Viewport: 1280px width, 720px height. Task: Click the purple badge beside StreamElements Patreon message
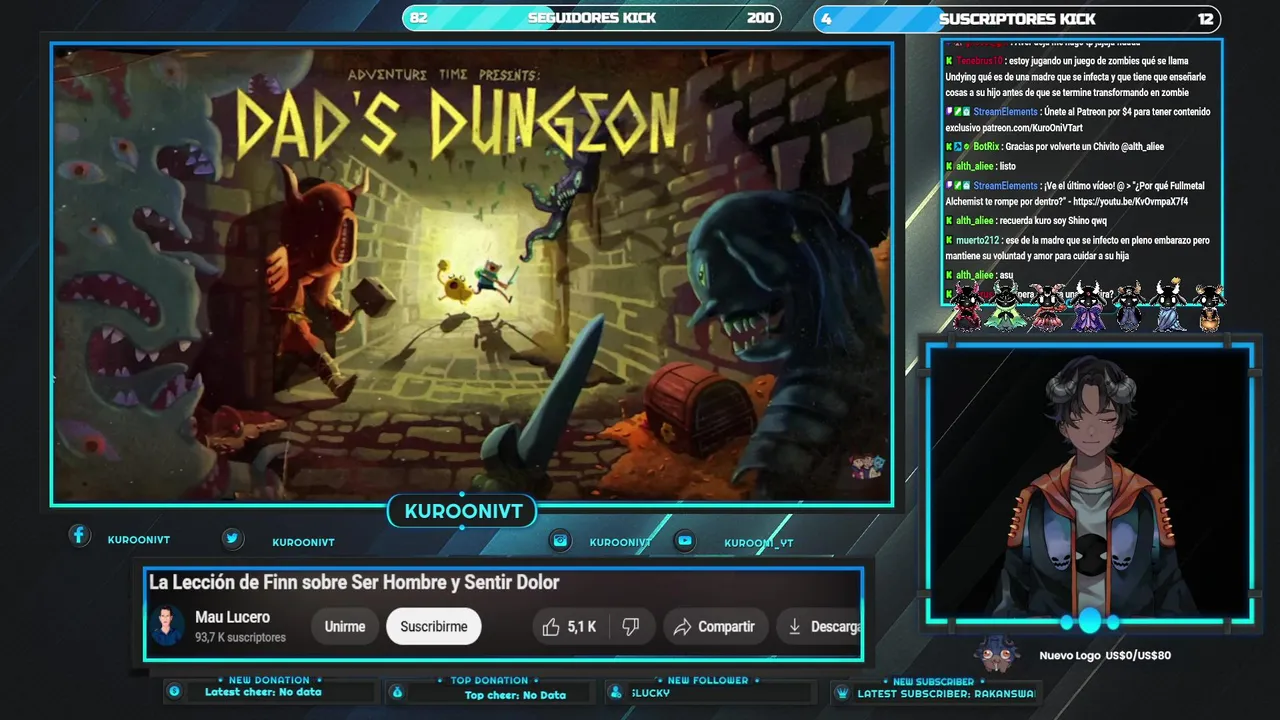pos(949,112)
